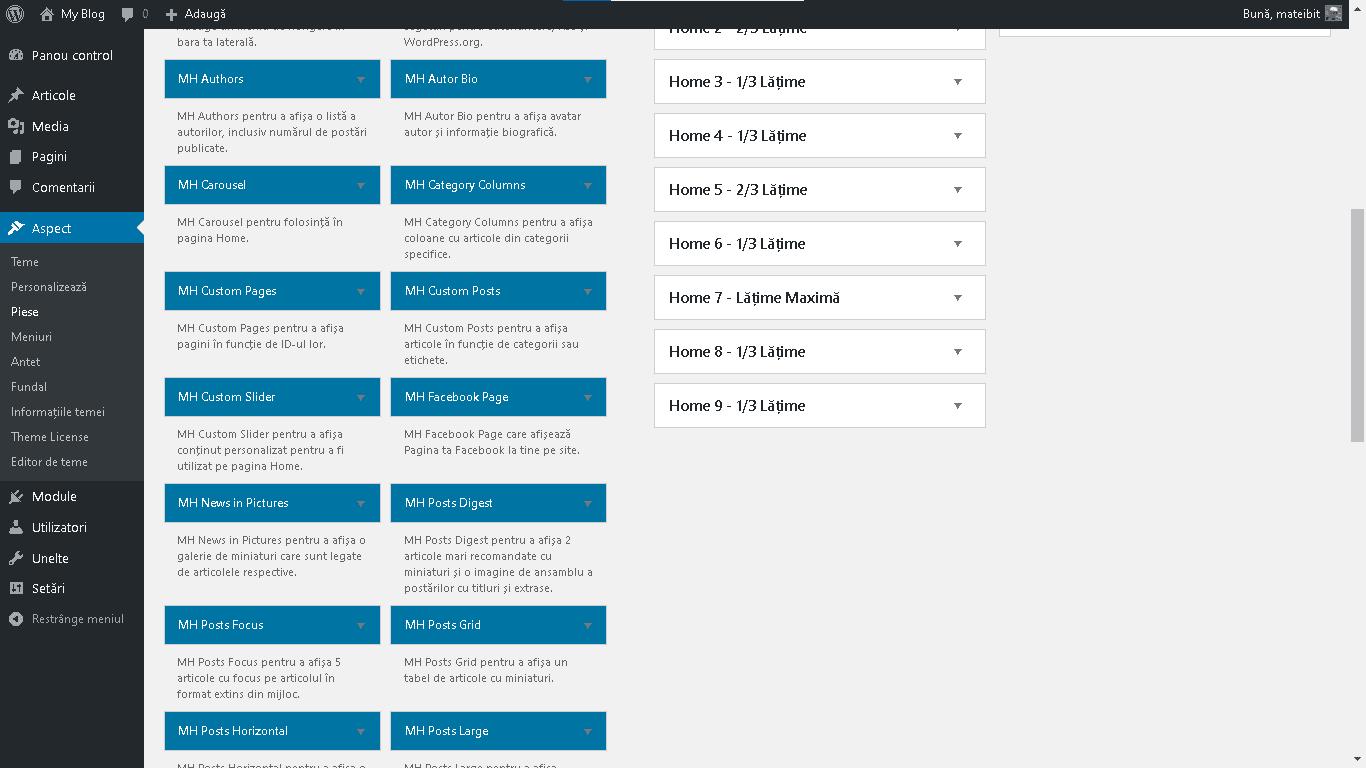Collapse the menu with Restrânge meniul
This screenshot has height=768, width=1366.
(x=66, y=619)
